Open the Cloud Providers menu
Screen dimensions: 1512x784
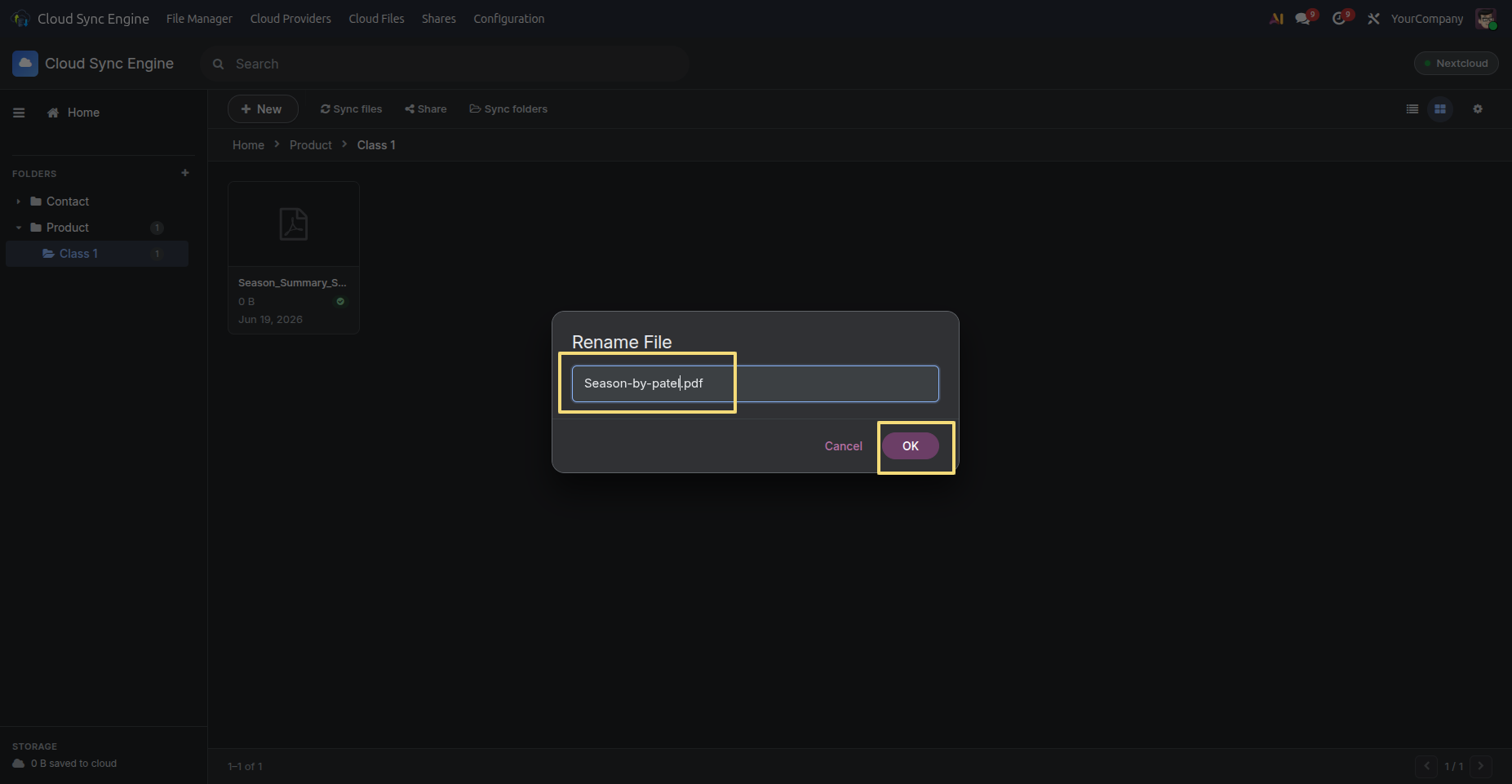pos(290,19)
